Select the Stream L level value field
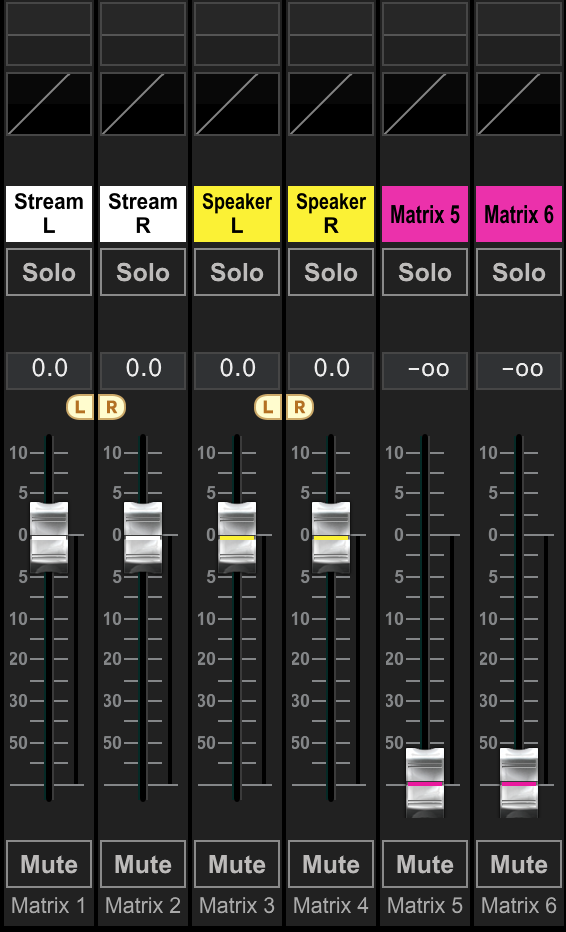This screenshot has height=932, width=566. [x=49, y=370]
